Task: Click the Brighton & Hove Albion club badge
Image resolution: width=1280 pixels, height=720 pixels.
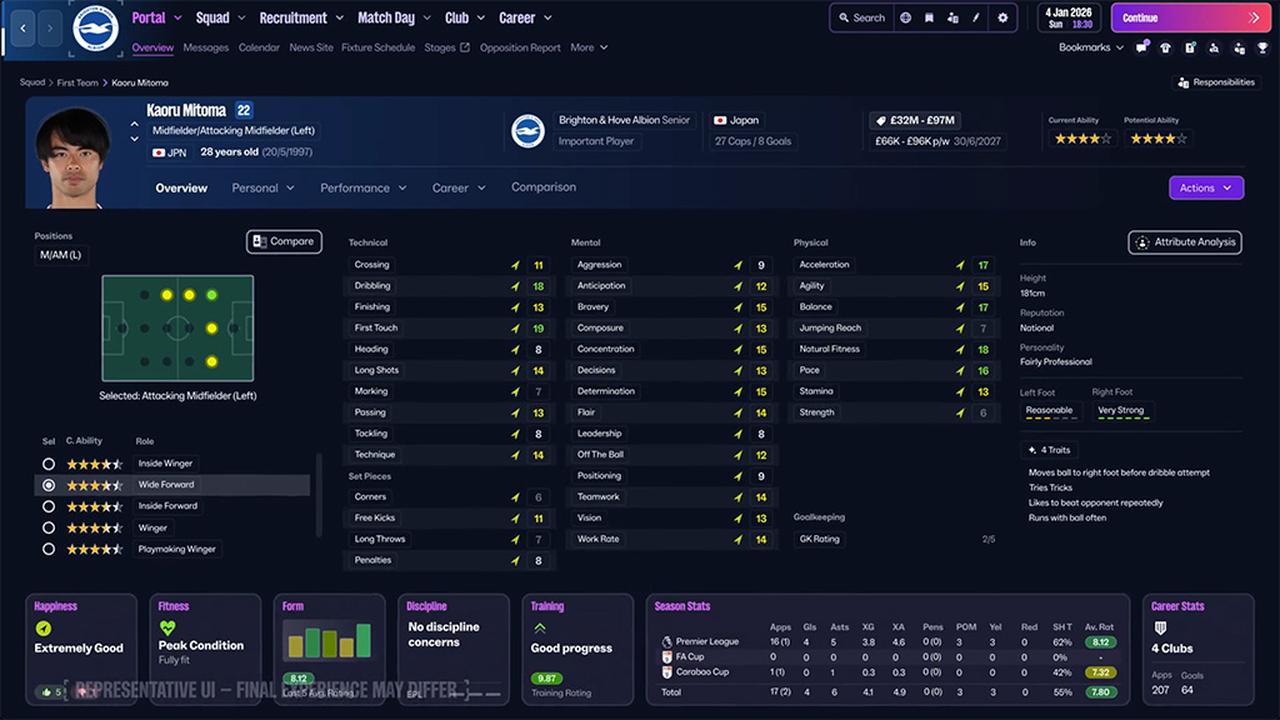Action: click(x=527, y=130)
